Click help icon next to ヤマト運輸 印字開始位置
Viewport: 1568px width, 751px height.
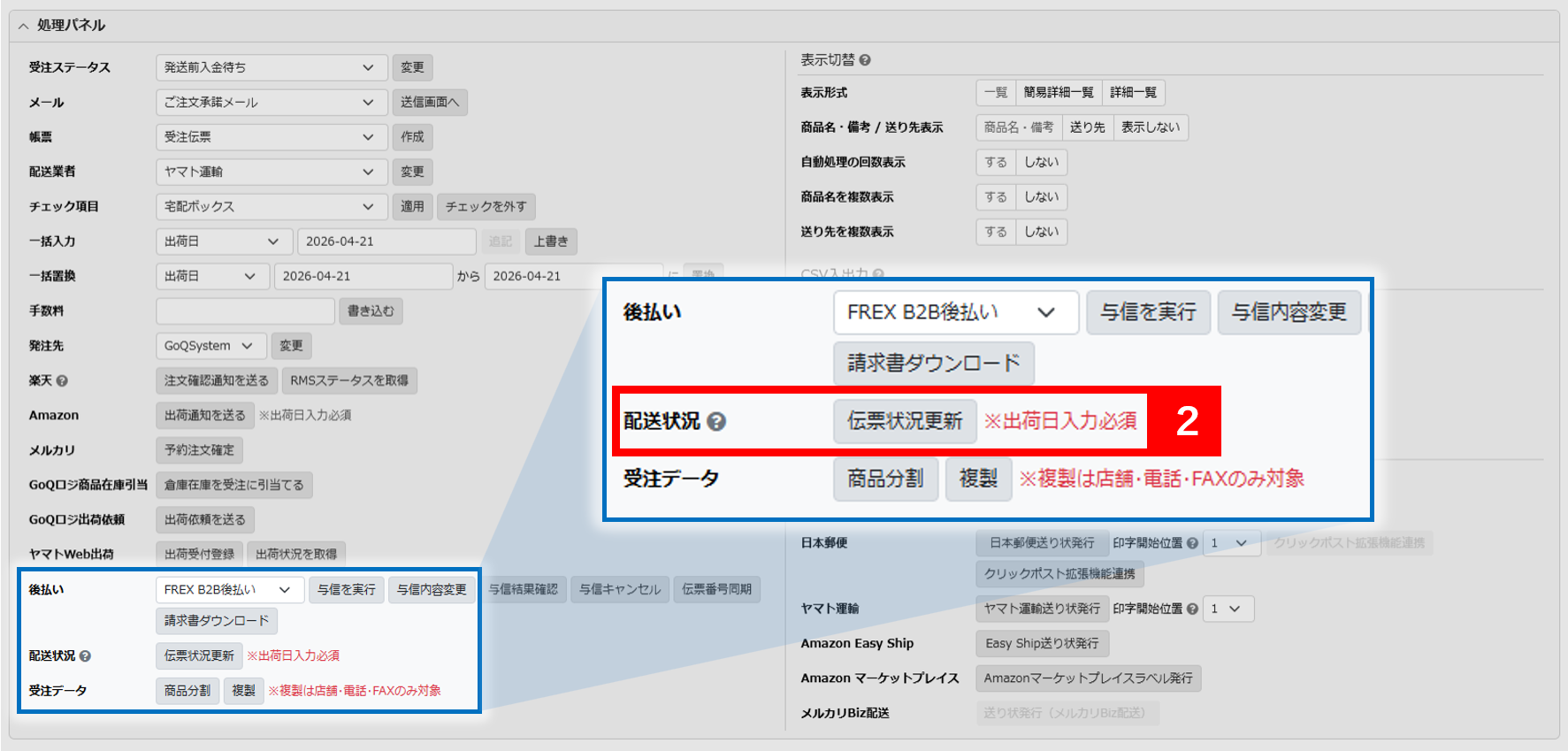tap(1192, 609)
